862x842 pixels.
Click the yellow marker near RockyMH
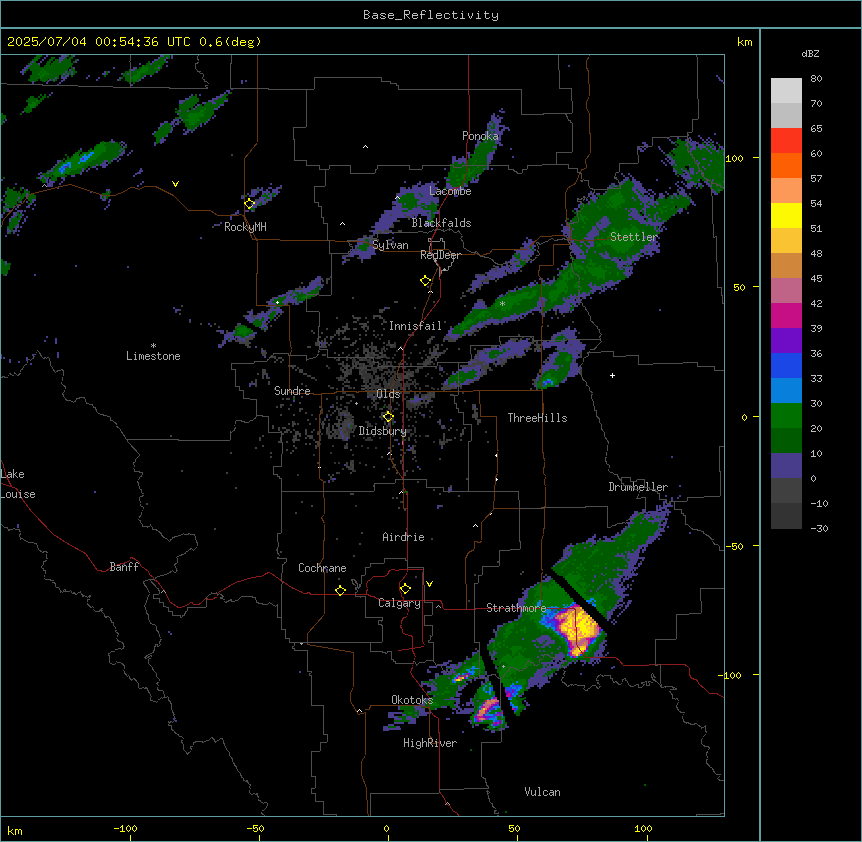[x=250, y=203]
